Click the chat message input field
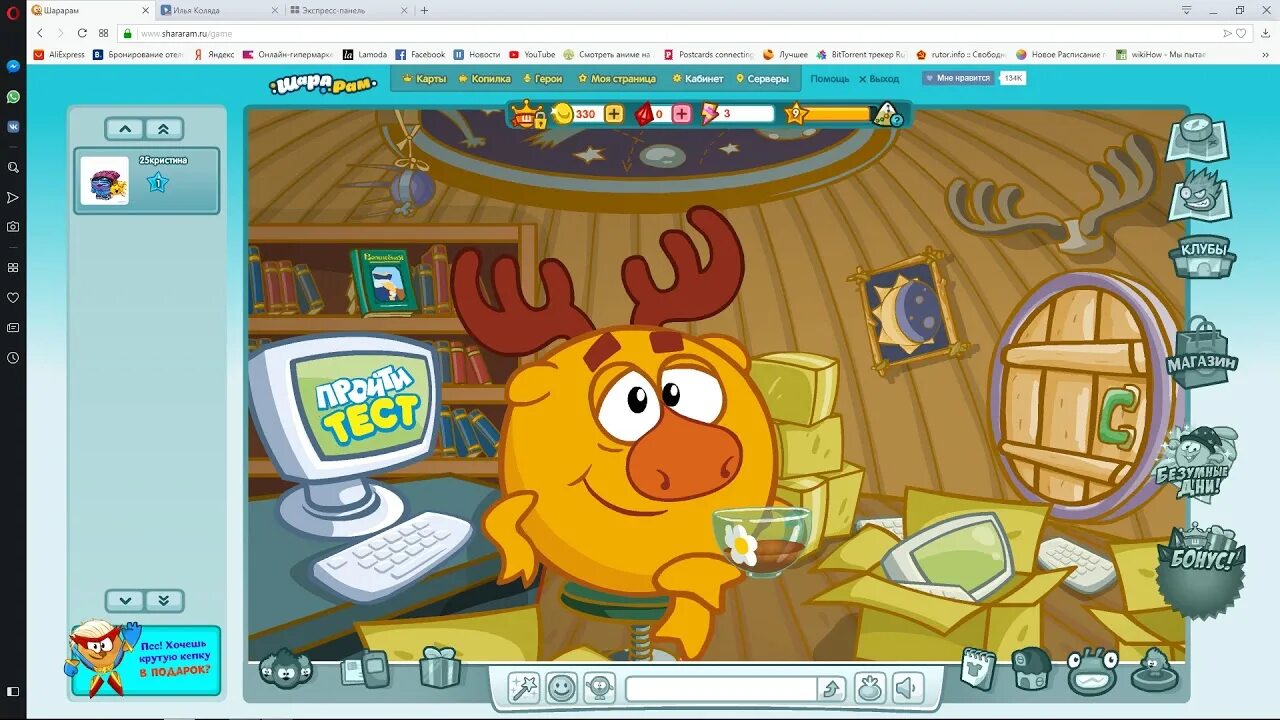Image resolution: width=1280 pixels, height=720 pixels. (x=721, y=689)
